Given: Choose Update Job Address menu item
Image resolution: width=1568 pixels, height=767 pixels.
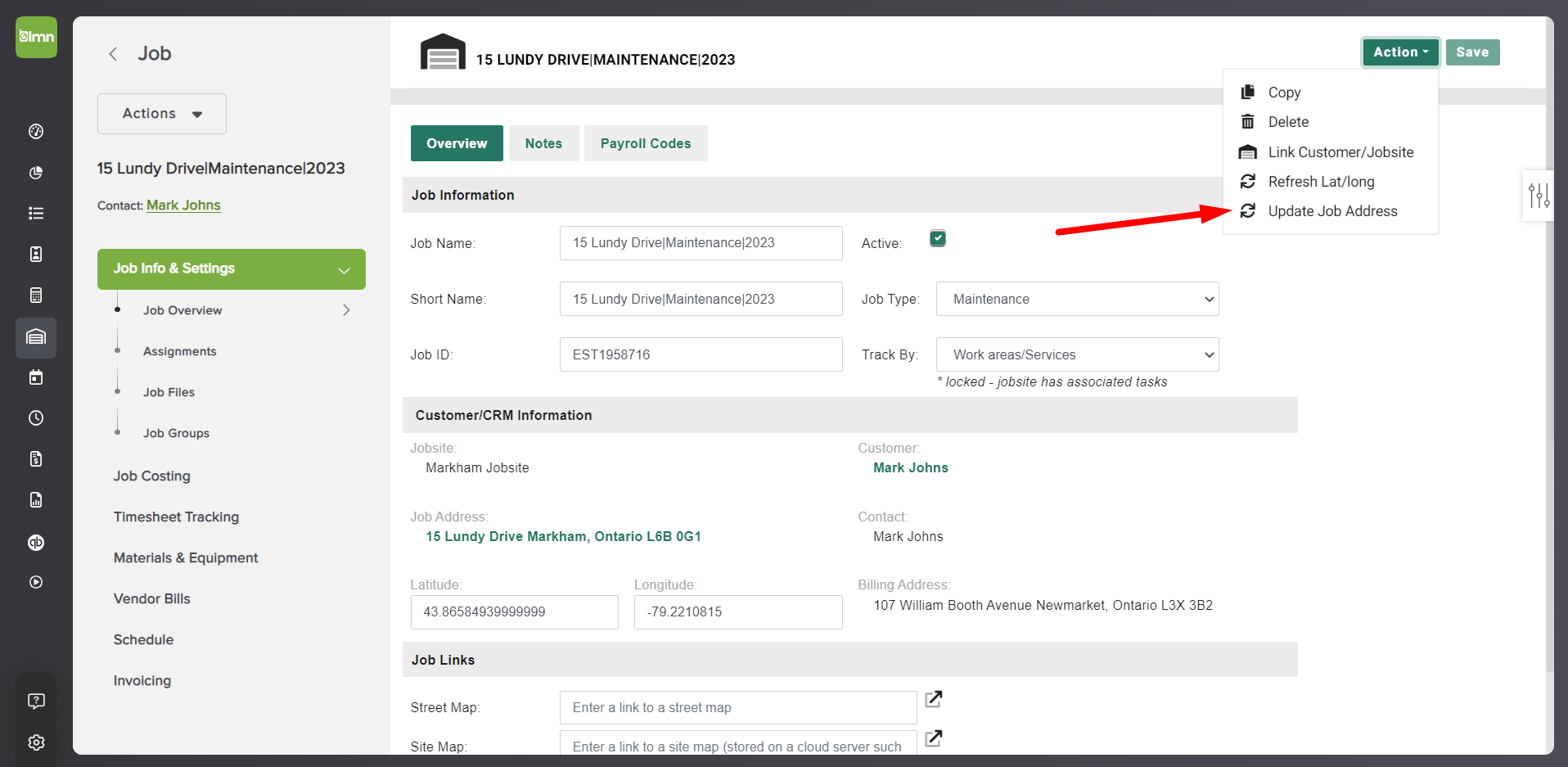Looking at the screenshot, I should pyautogui.click(x=1332, y=211).
